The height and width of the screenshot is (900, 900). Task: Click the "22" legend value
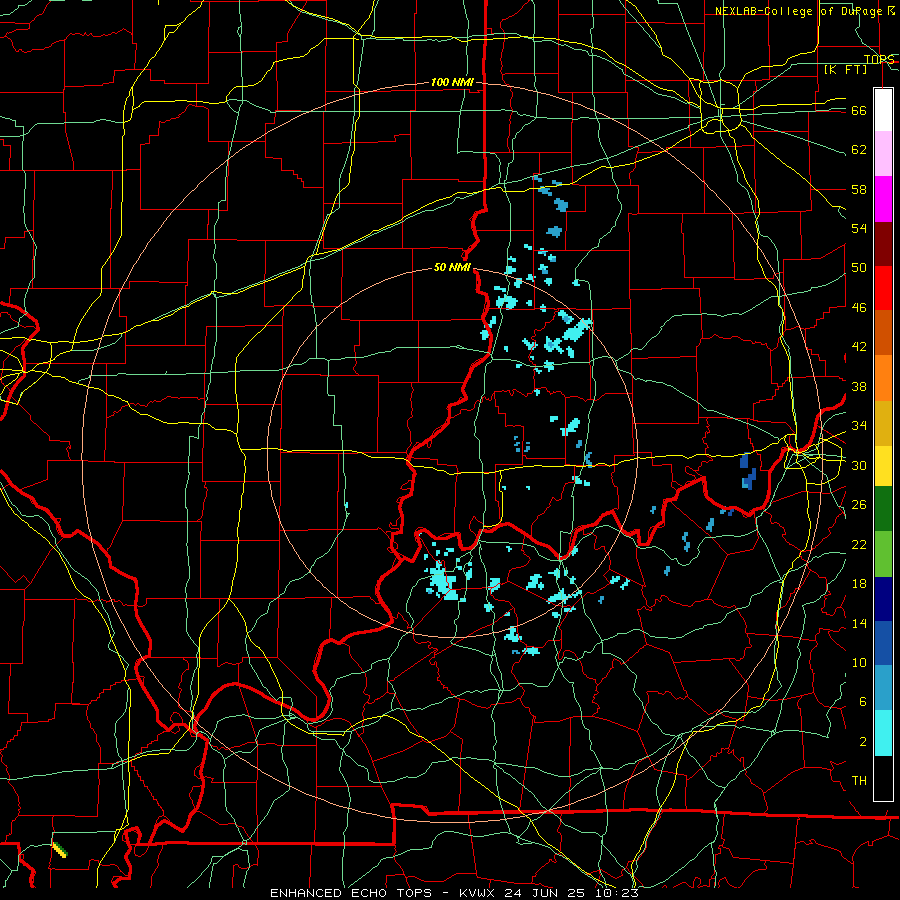coord(859,545)
